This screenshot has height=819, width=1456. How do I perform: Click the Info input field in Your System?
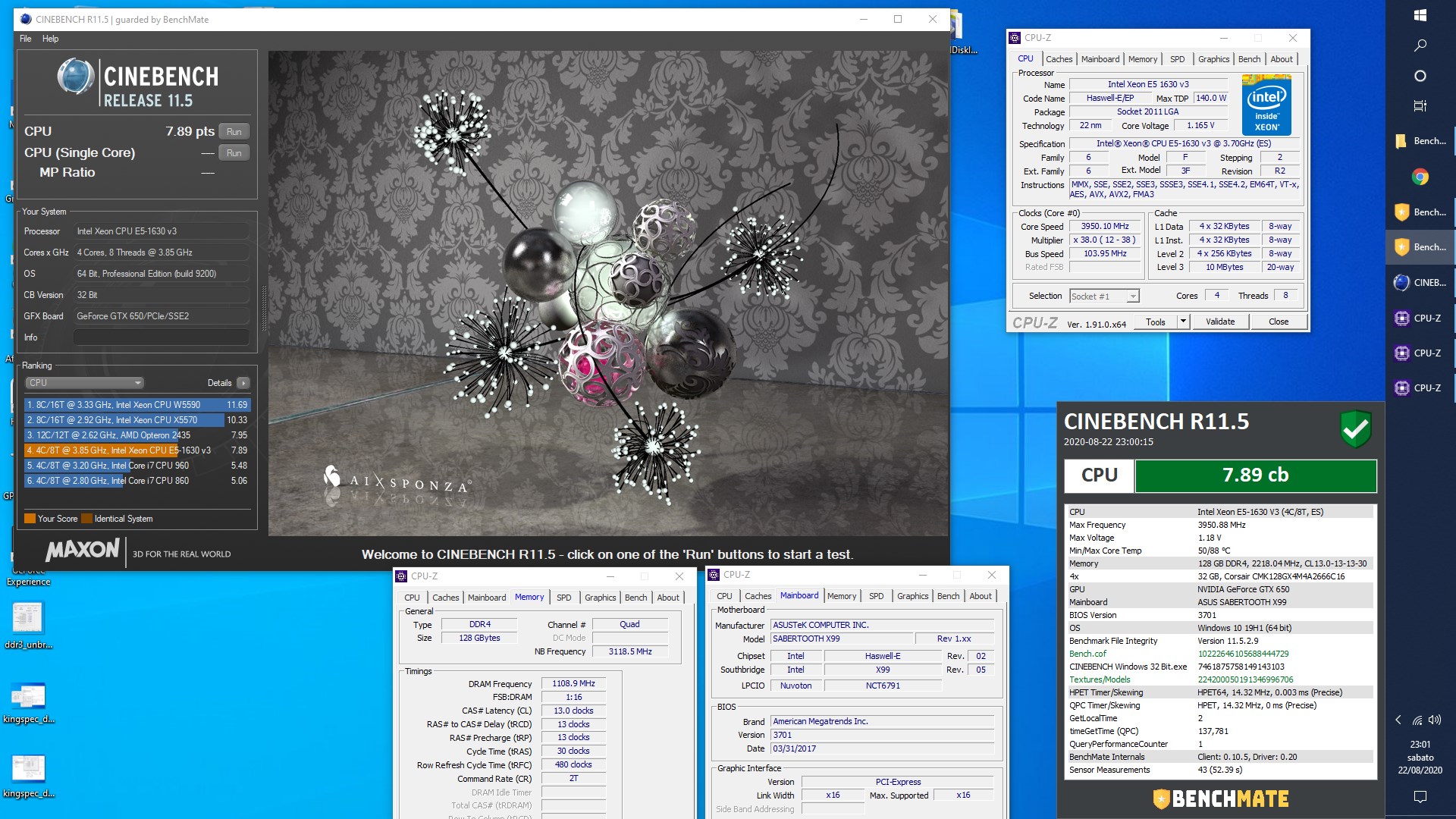pos(161,337)
